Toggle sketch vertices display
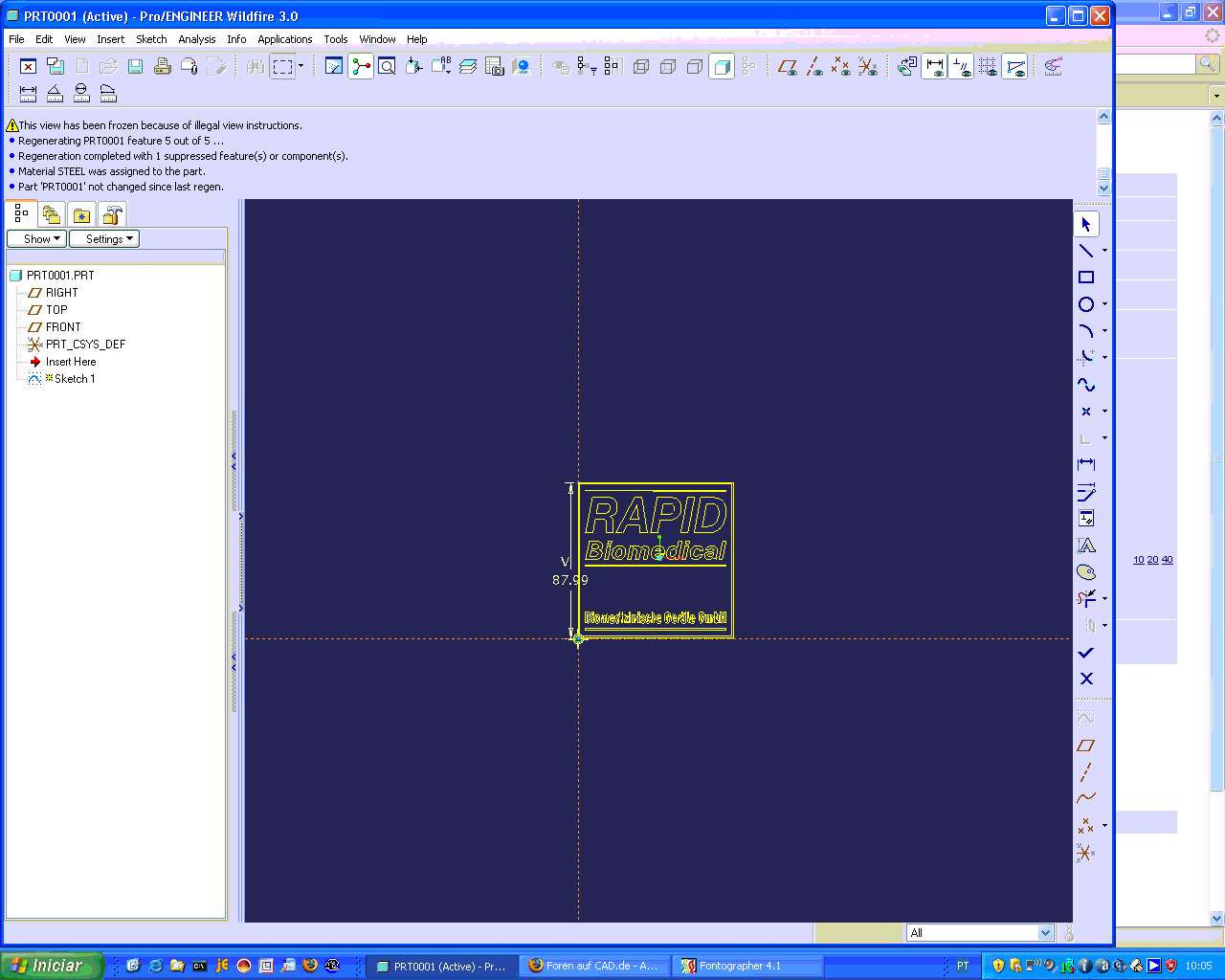The image size is (1225, 980). [1015, 66]
